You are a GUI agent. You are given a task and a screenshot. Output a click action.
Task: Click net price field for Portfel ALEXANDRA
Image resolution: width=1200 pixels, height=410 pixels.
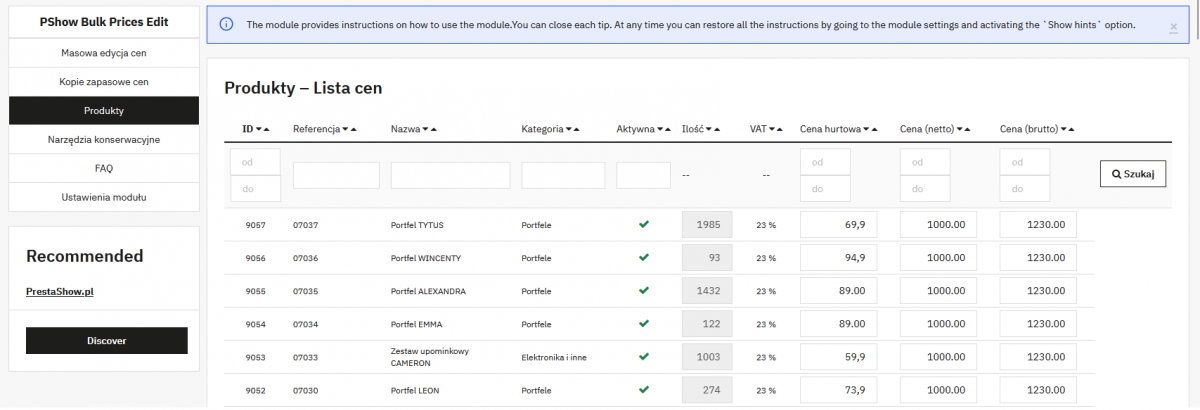pos(939,290)
